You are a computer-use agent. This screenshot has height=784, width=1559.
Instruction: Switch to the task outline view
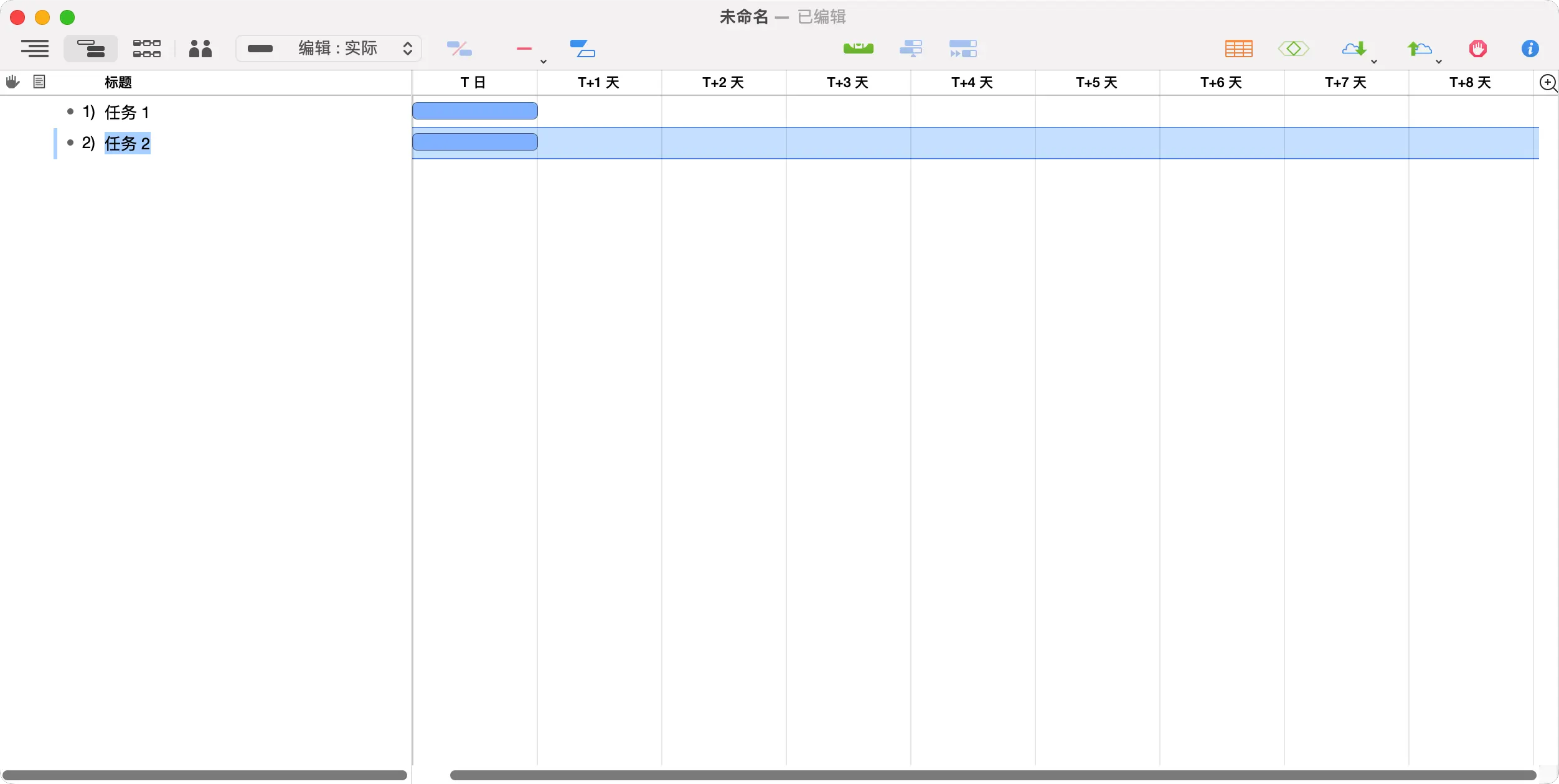[x=35, y=49]
